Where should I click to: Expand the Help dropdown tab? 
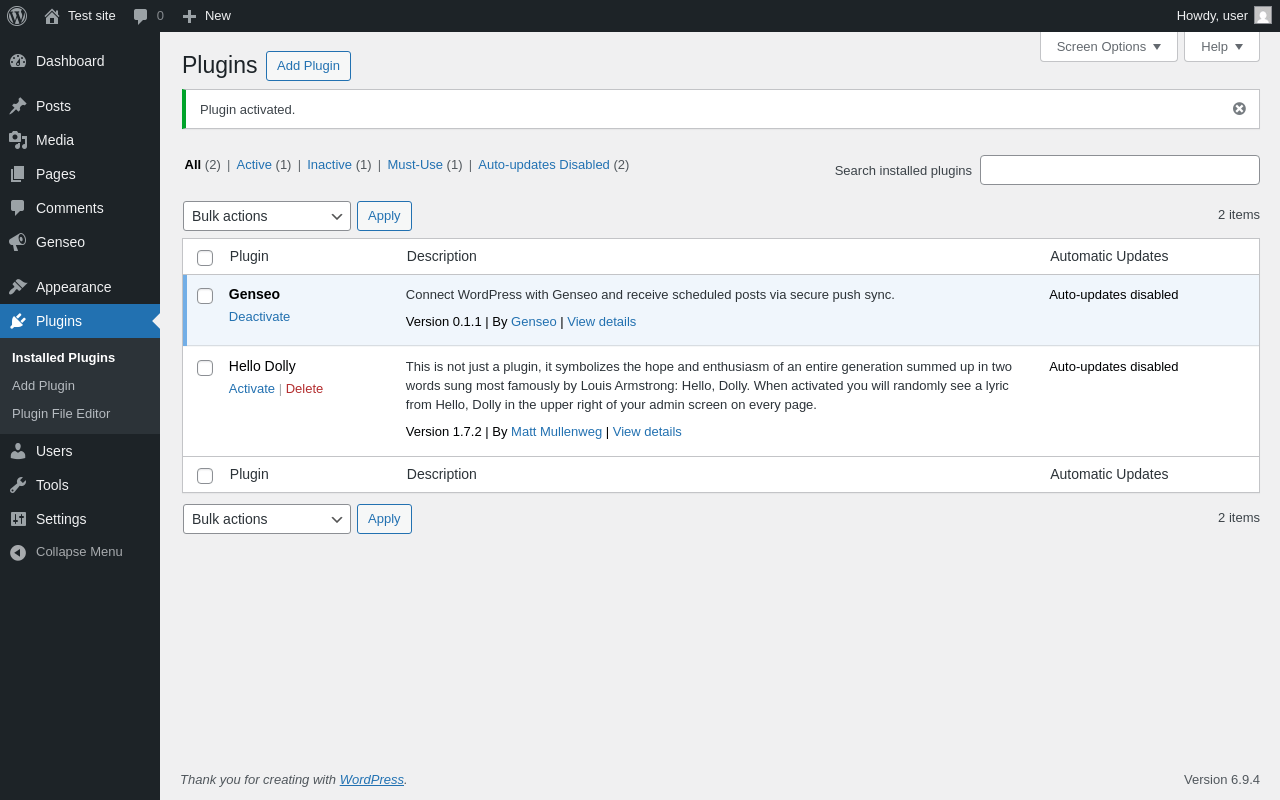(1221, 46)
